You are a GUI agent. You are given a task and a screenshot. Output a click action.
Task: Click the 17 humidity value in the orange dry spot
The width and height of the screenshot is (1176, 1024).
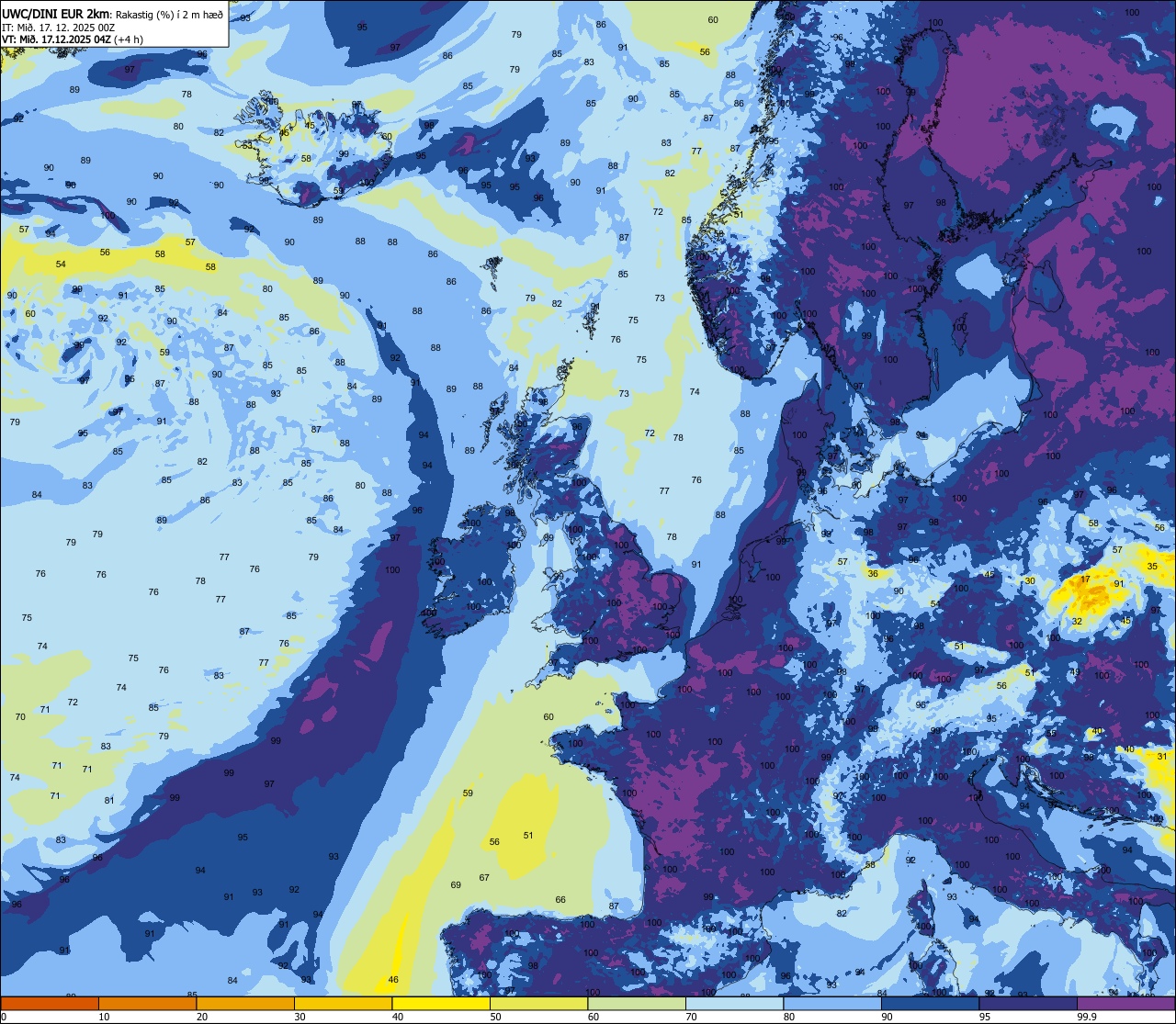pyautogui.click(x=1085, y=580)
